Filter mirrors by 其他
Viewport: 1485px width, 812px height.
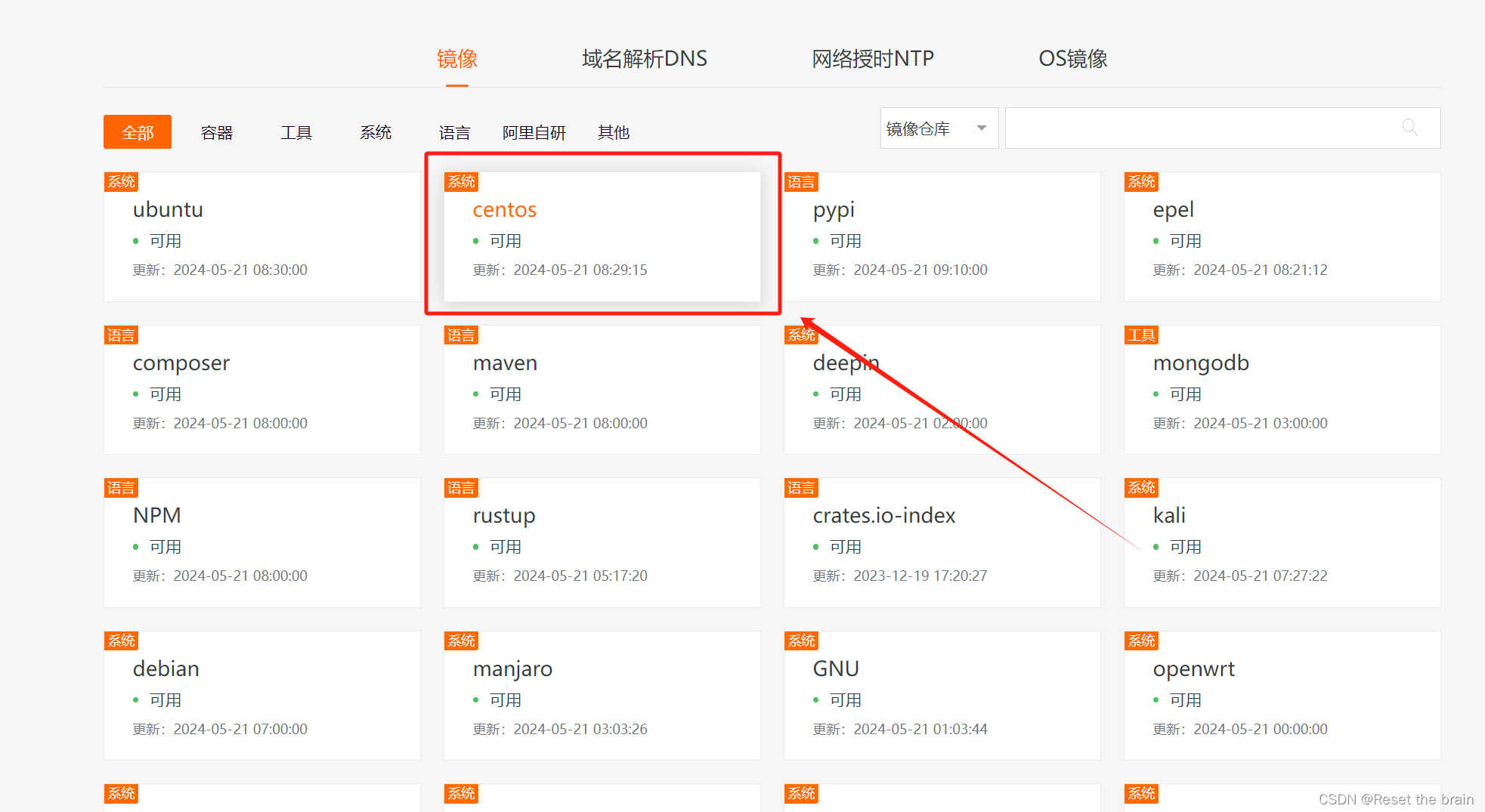coord(614,132)
